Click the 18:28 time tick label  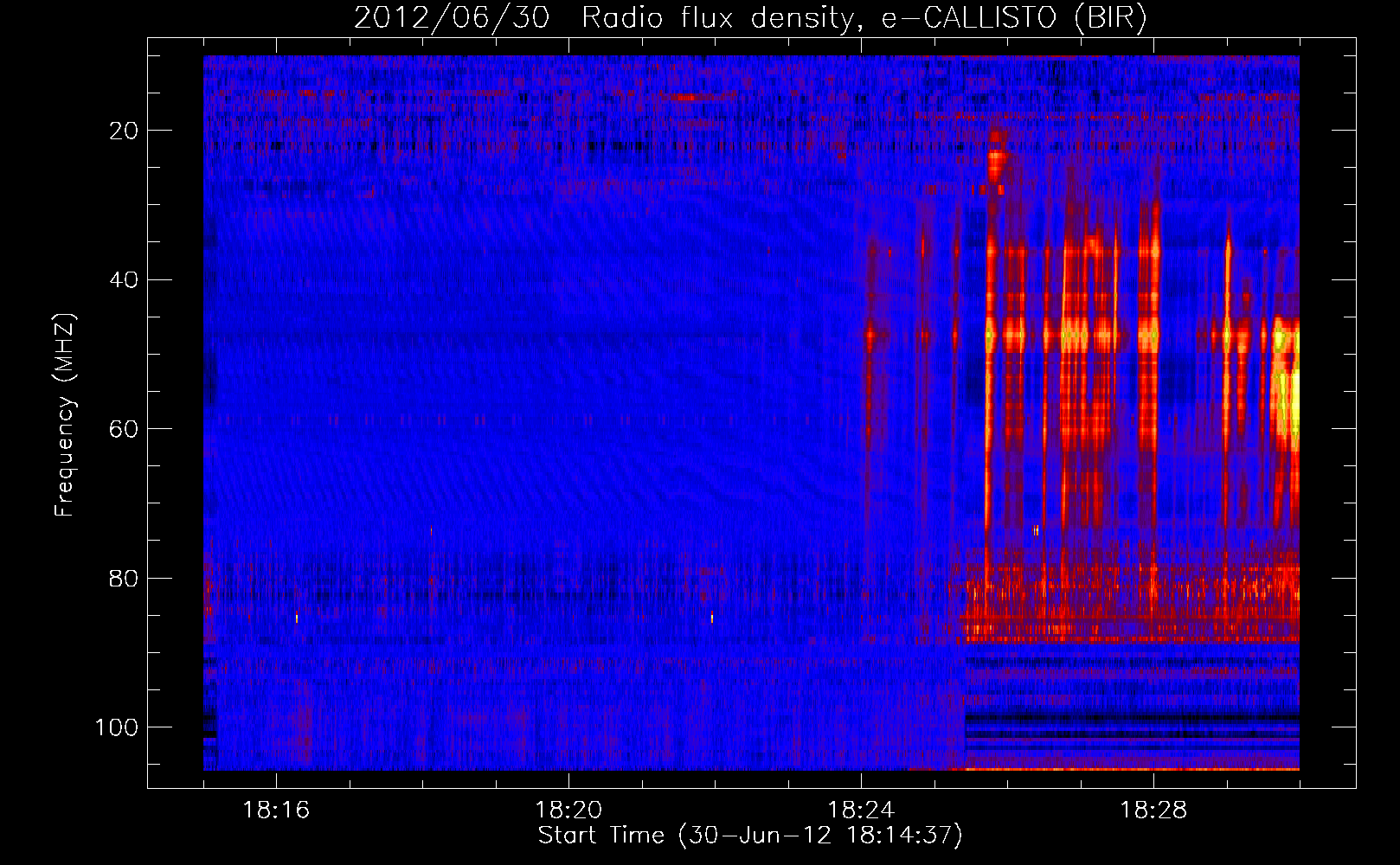(1153, 811)
